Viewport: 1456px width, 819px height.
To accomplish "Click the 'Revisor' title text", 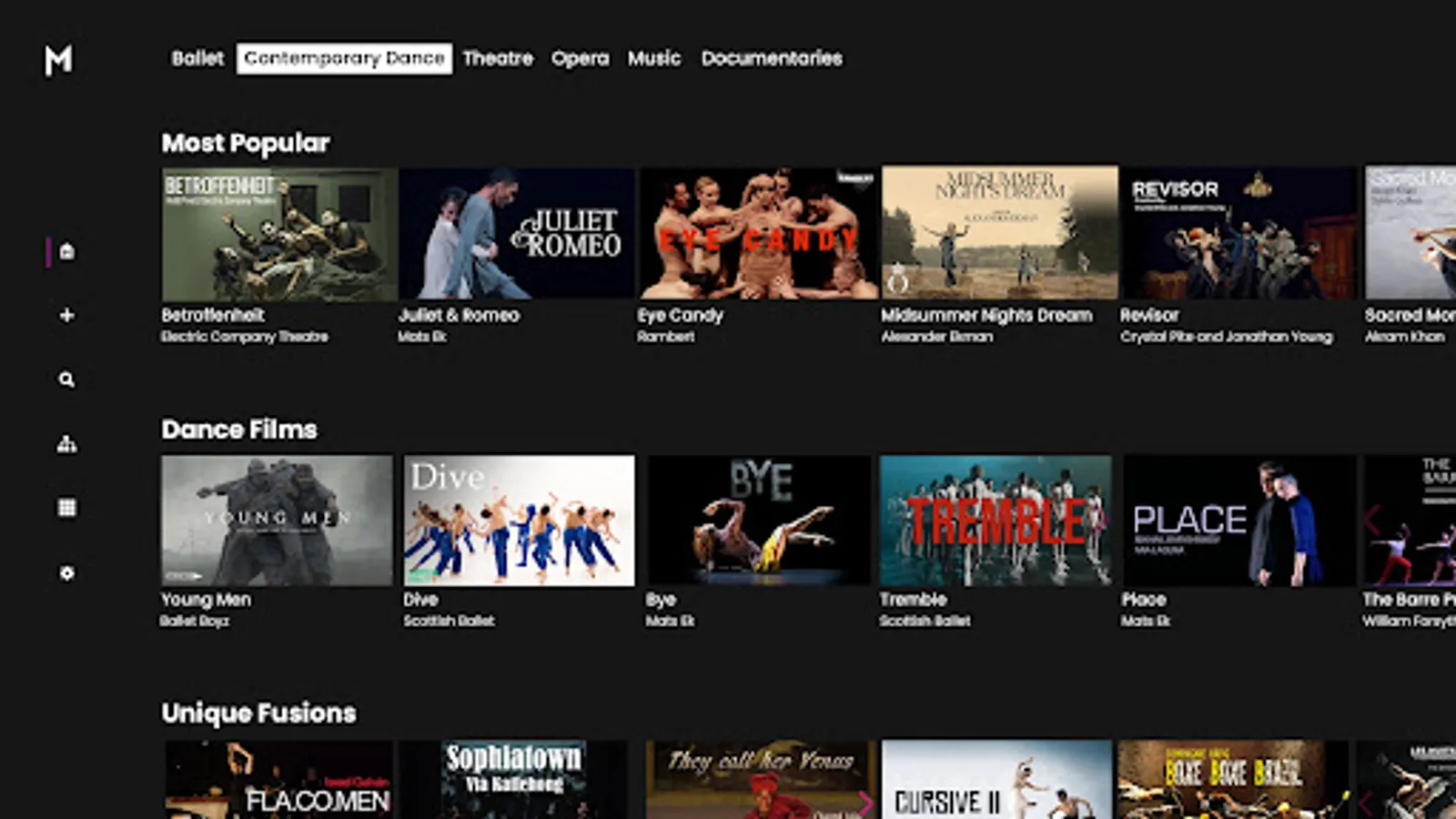I will point(1149,315).
